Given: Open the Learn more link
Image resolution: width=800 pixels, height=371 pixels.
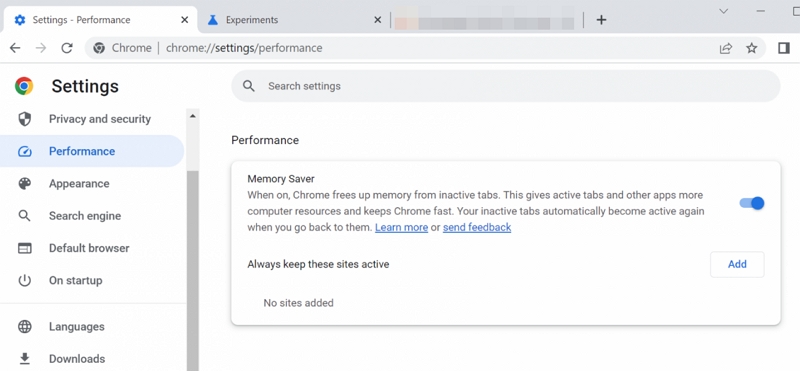Looking at the screenshot, I should pyautogui.click(x=402, y=228).
